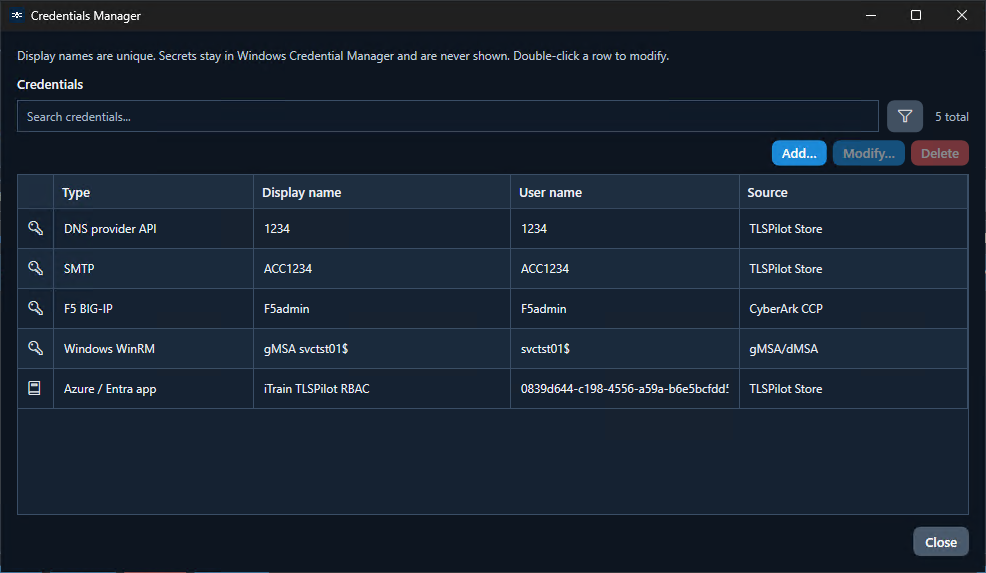Click the red Delete button

coord(939,153)
